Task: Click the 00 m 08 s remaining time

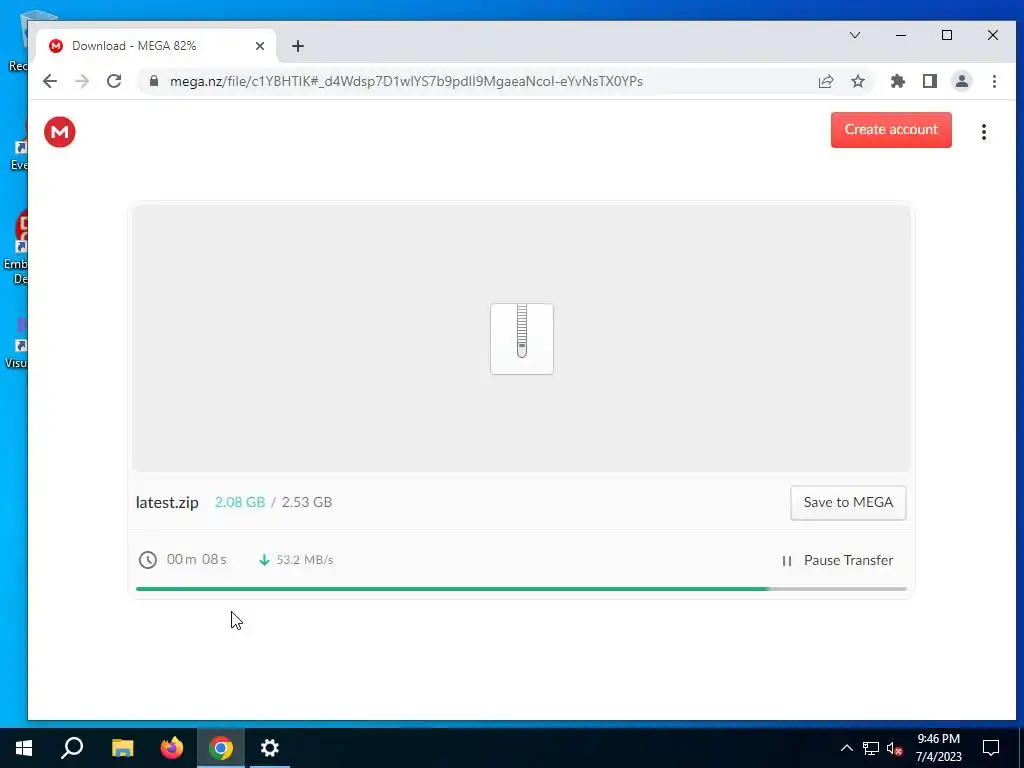Action: (197, 559)
